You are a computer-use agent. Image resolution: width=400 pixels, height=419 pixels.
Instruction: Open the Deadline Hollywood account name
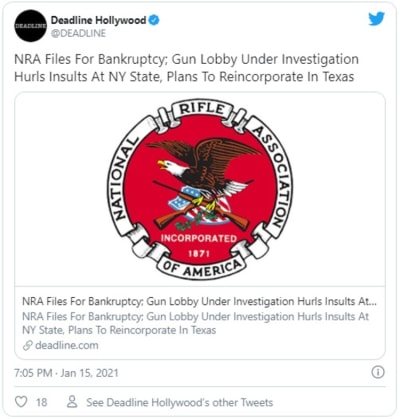[98, 20]
